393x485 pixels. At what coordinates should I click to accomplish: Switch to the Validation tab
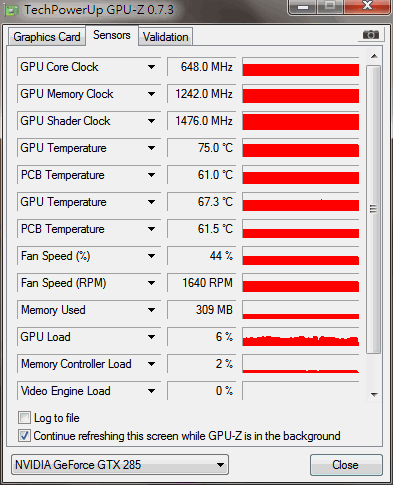(x=166, y=37)
